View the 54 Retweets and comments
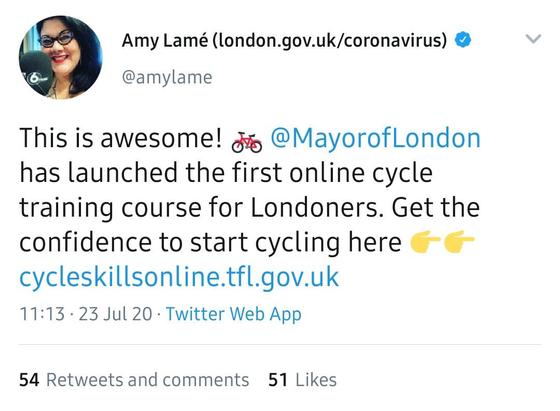 (134, 380)
